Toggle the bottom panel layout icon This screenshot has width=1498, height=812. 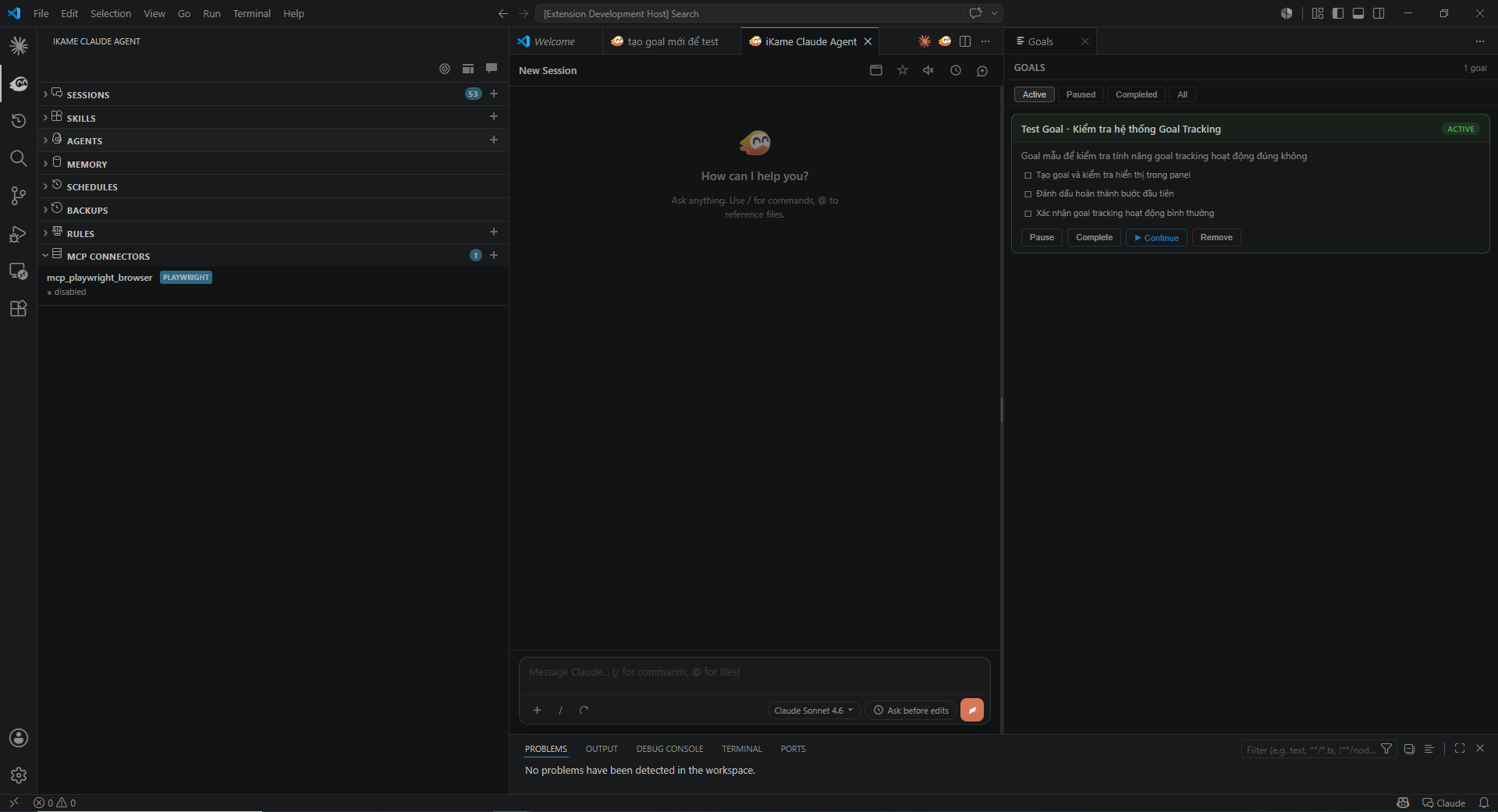(1358, 13)
